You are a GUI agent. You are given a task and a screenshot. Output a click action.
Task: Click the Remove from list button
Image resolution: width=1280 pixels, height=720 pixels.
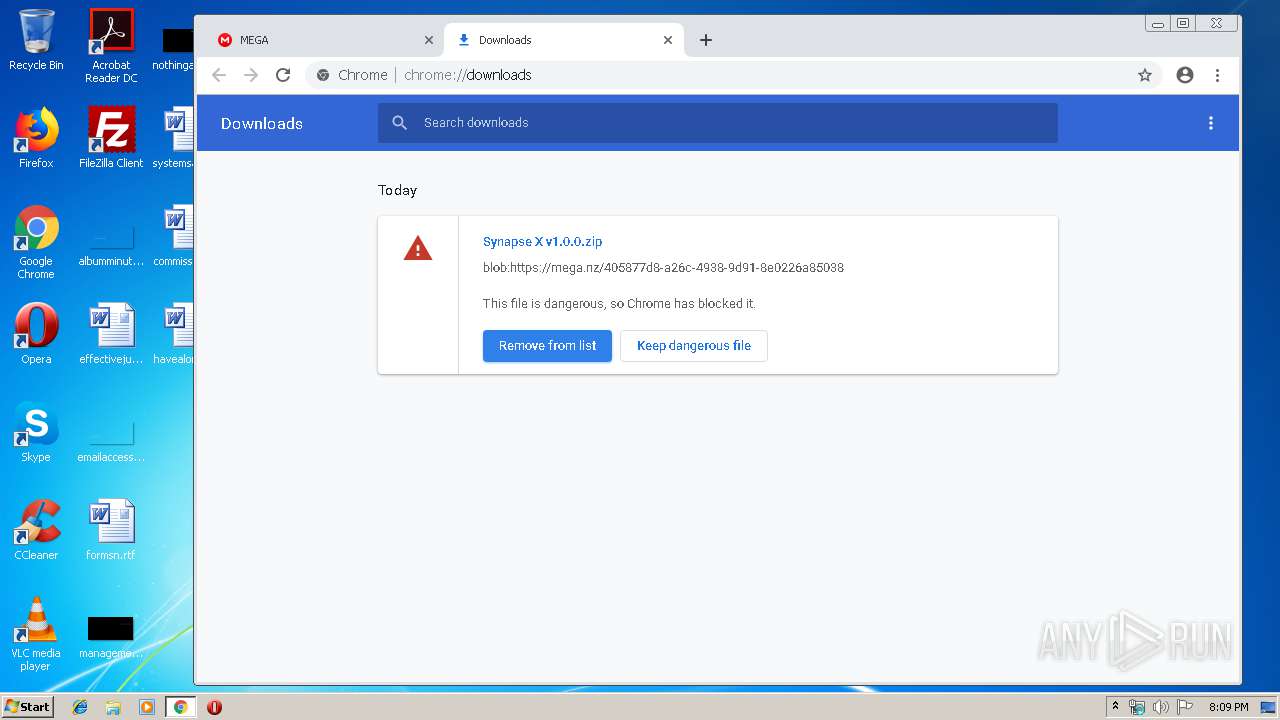(547, 346)
